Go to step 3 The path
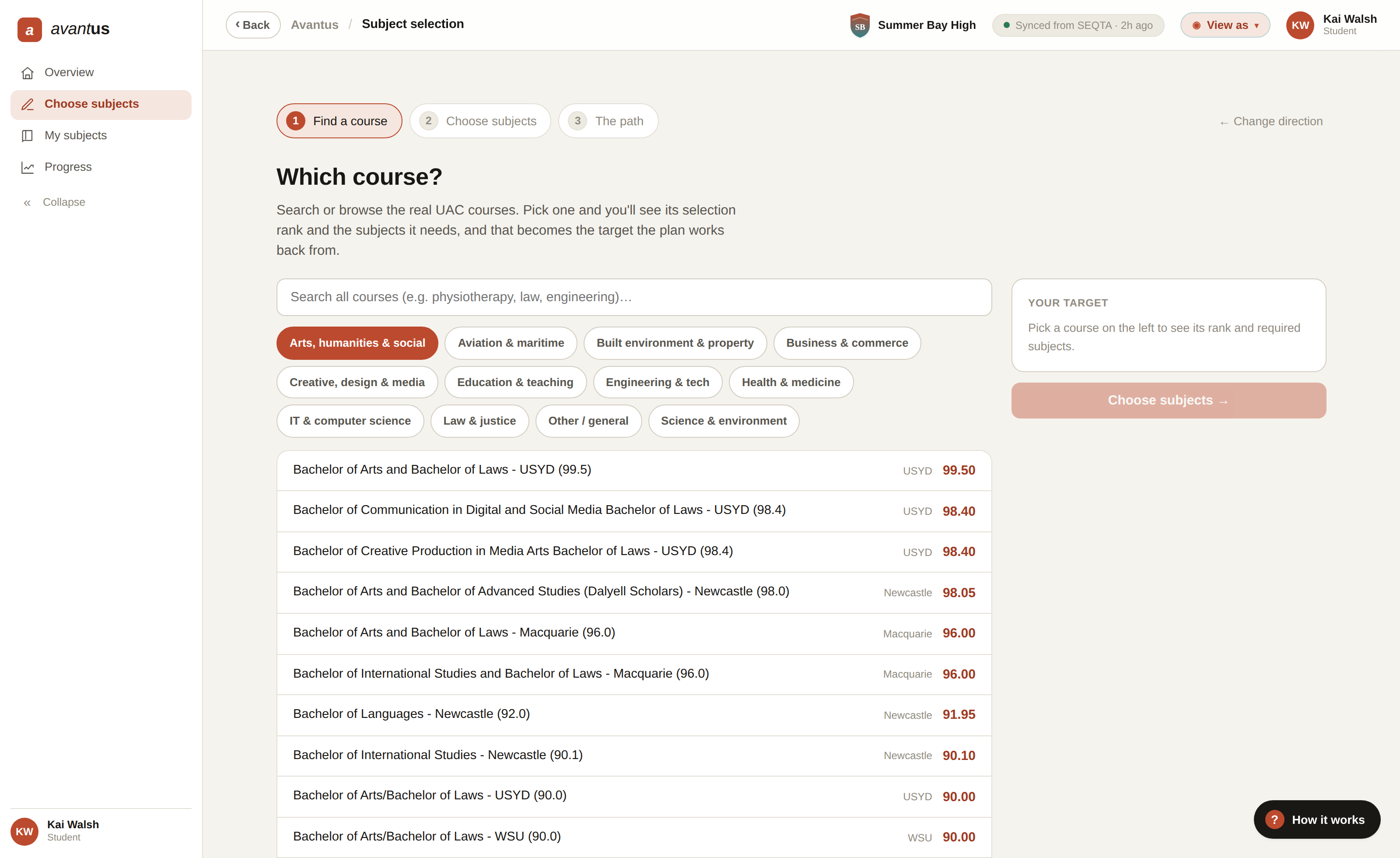1400x858 pixels. 608,120
